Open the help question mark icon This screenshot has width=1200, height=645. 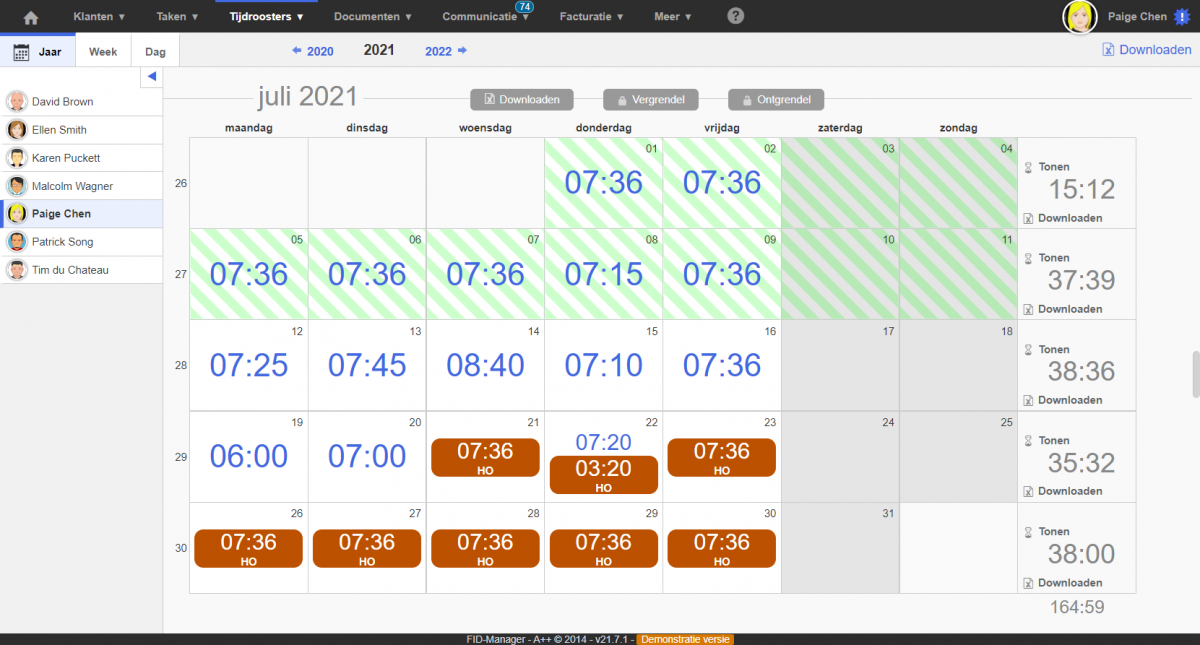click(735, 16)
